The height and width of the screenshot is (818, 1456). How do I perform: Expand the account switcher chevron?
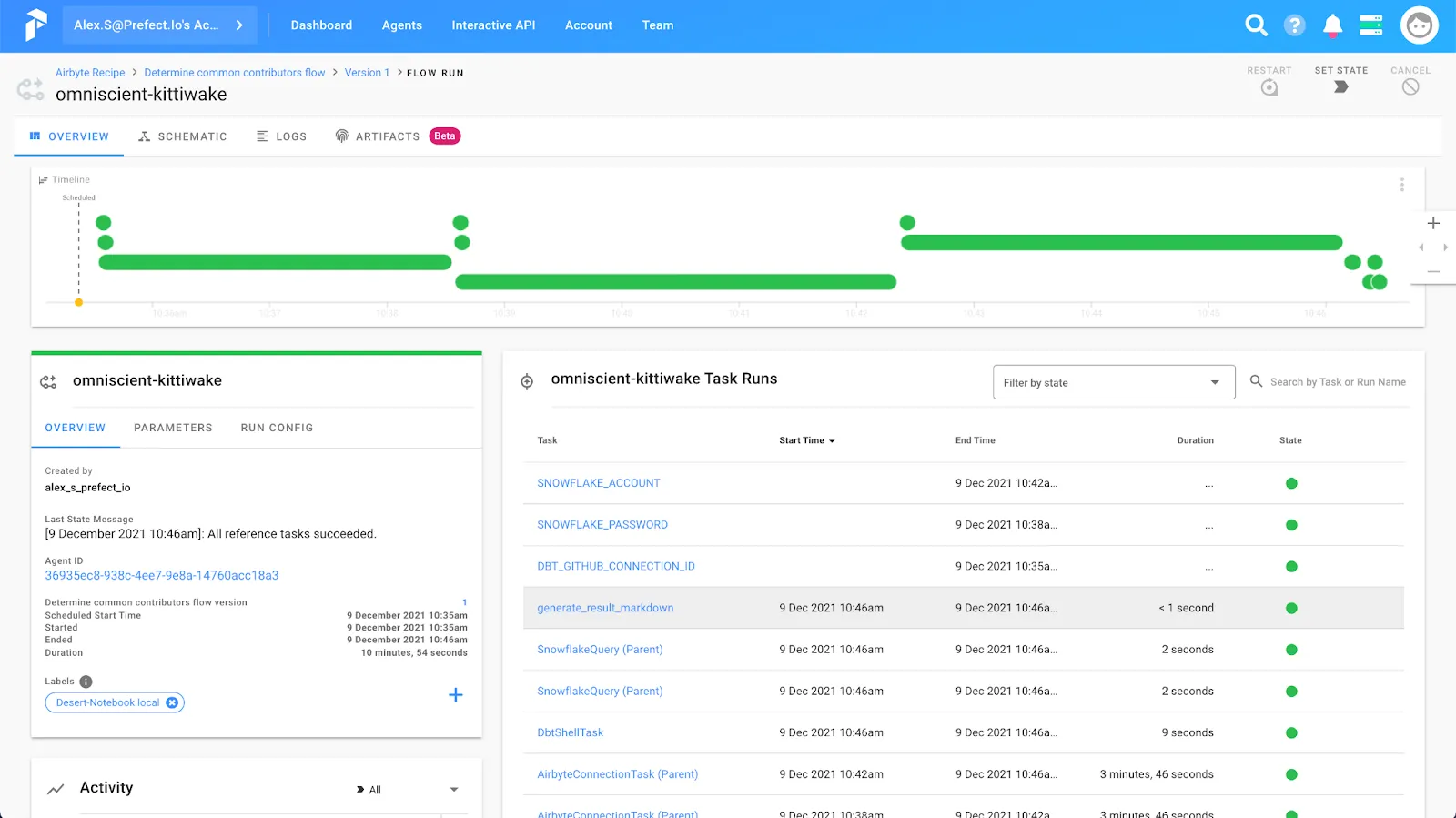point(239,25)
